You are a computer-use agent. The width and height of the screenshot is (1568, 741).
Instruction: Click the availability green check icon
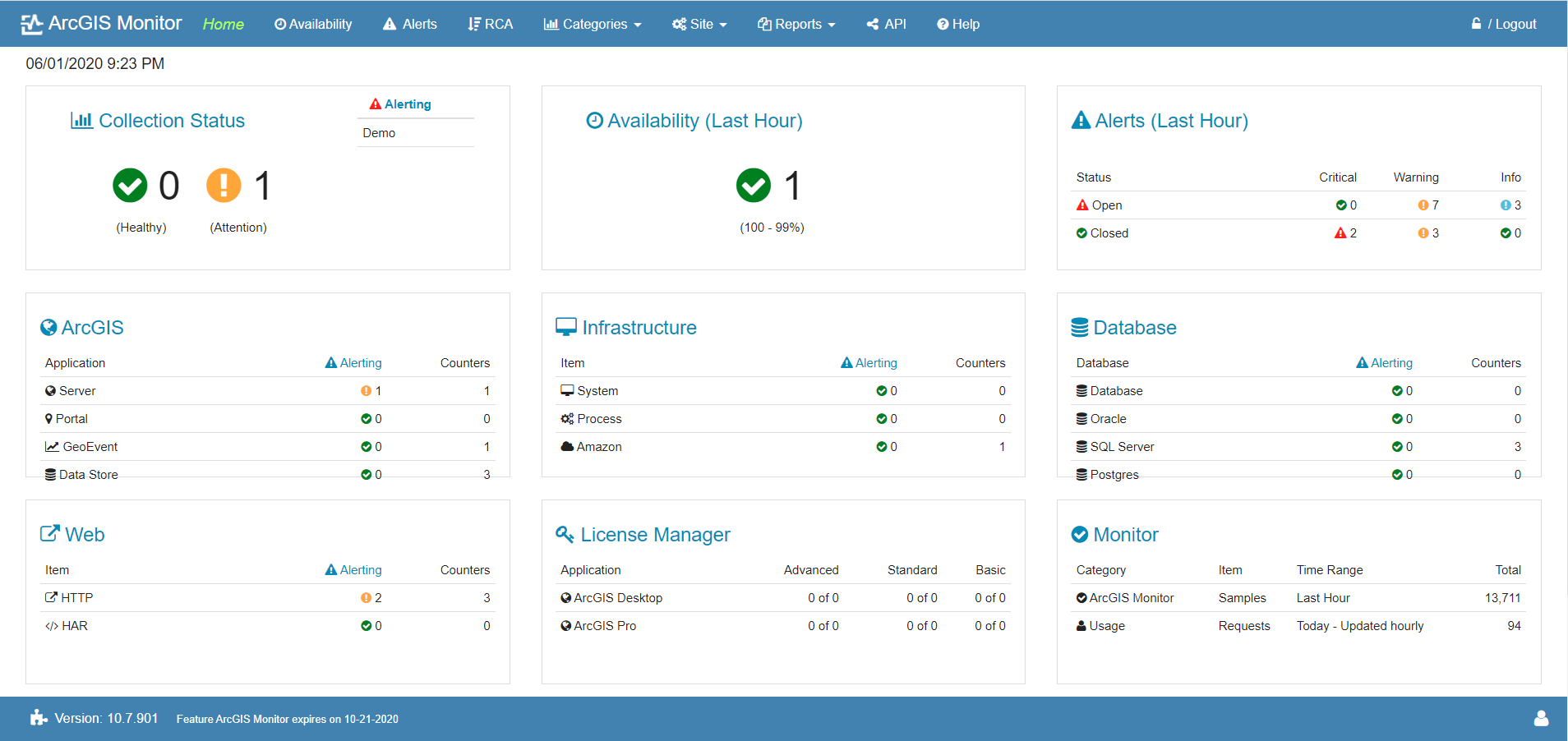[754, 185]
